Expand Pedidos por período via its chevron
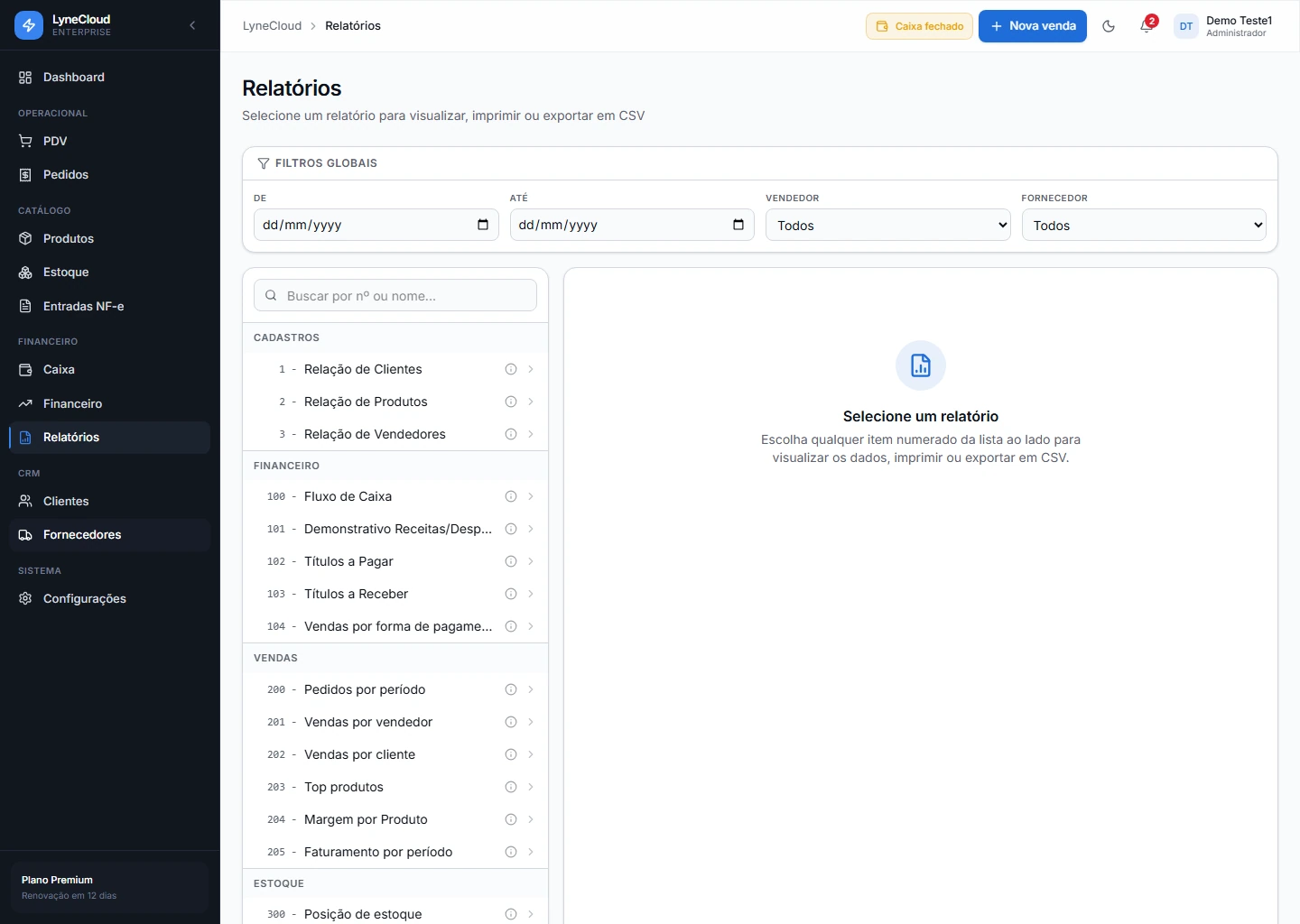The width and height of the screenshot is (1300, 924). pyautogui.click(x=531, y=689)
